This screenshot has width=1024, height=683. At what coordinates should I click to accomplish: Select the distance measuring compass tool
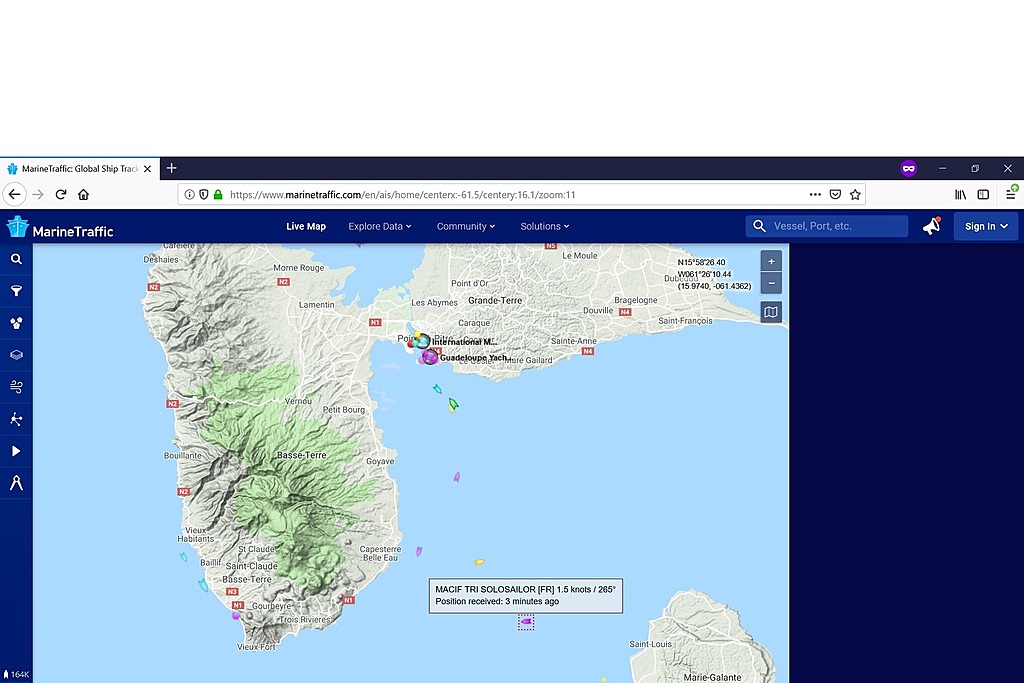coord(16,483)
